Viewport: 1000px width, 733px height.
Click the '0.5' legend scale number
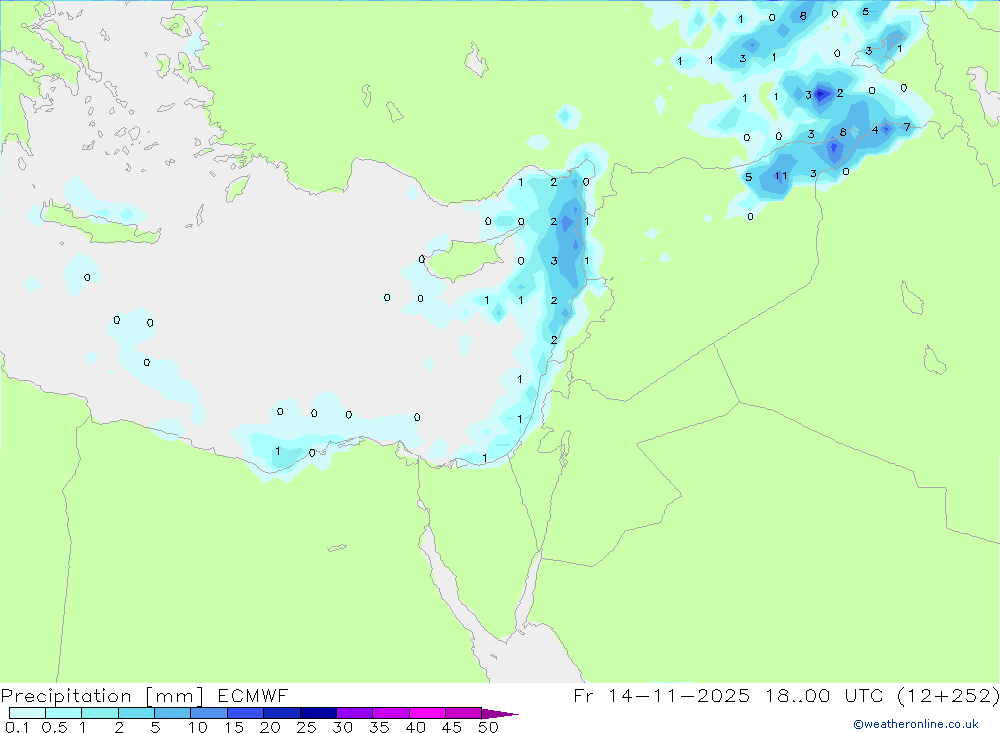pyautogui.click(x=54, y=727)
